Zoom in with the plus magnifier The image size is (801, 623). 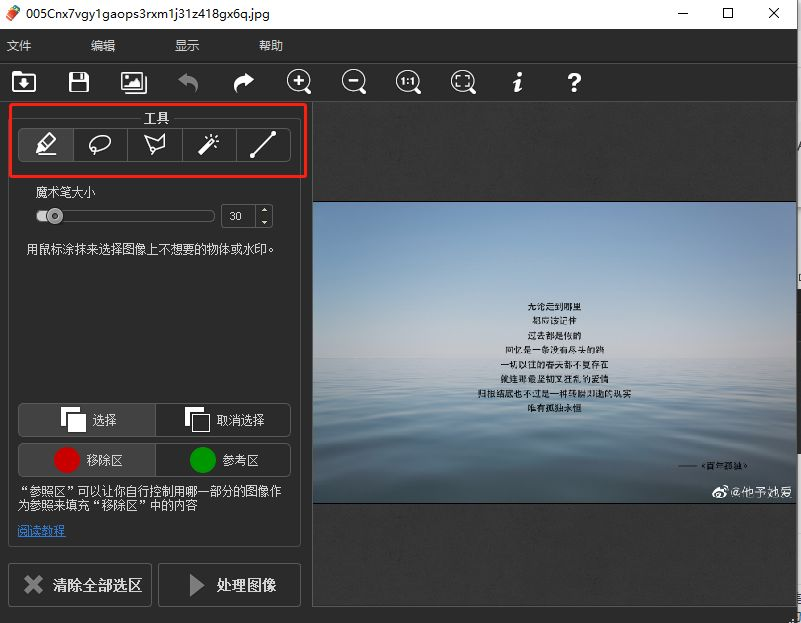[x=298, y=82]
